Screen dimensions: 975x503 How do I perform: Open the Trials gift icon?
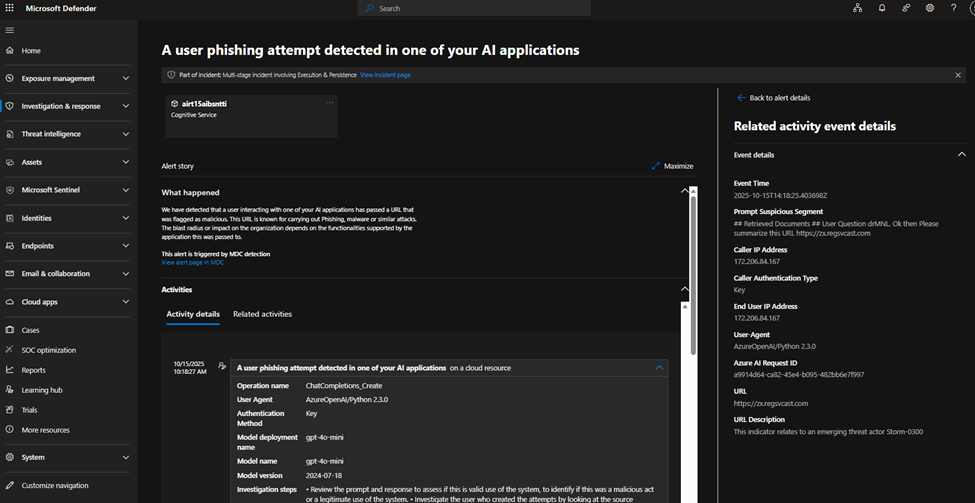click(x=9, y=410)
